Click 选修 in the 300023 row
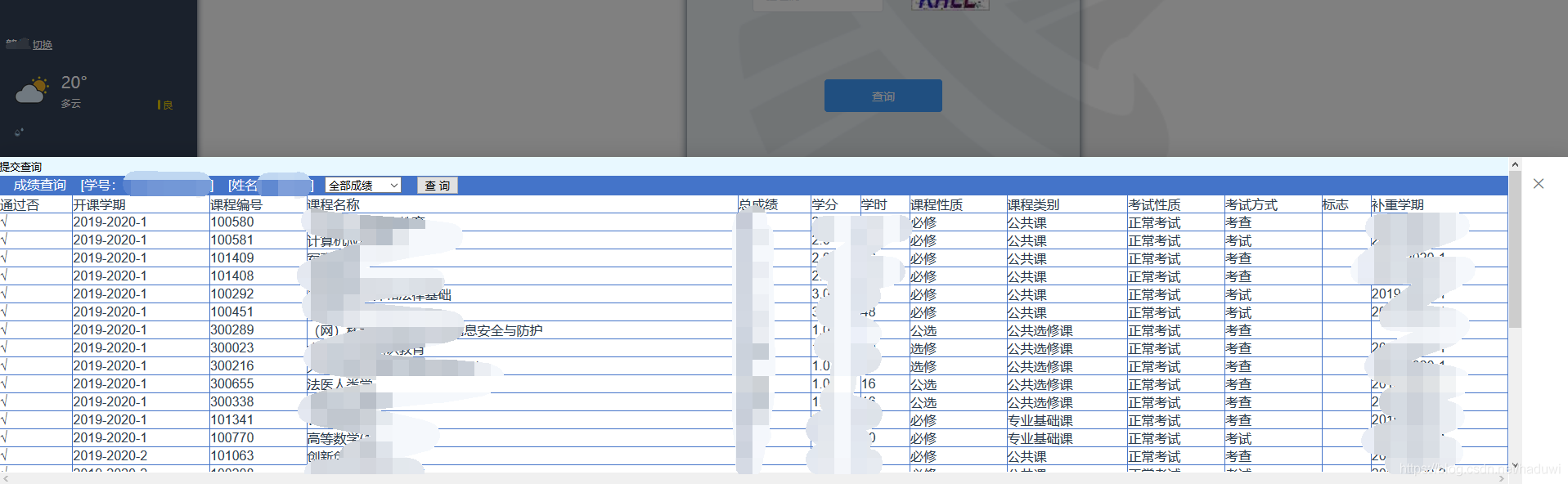Viewport: 1568px width, 484px height. (x=923, y=349)
